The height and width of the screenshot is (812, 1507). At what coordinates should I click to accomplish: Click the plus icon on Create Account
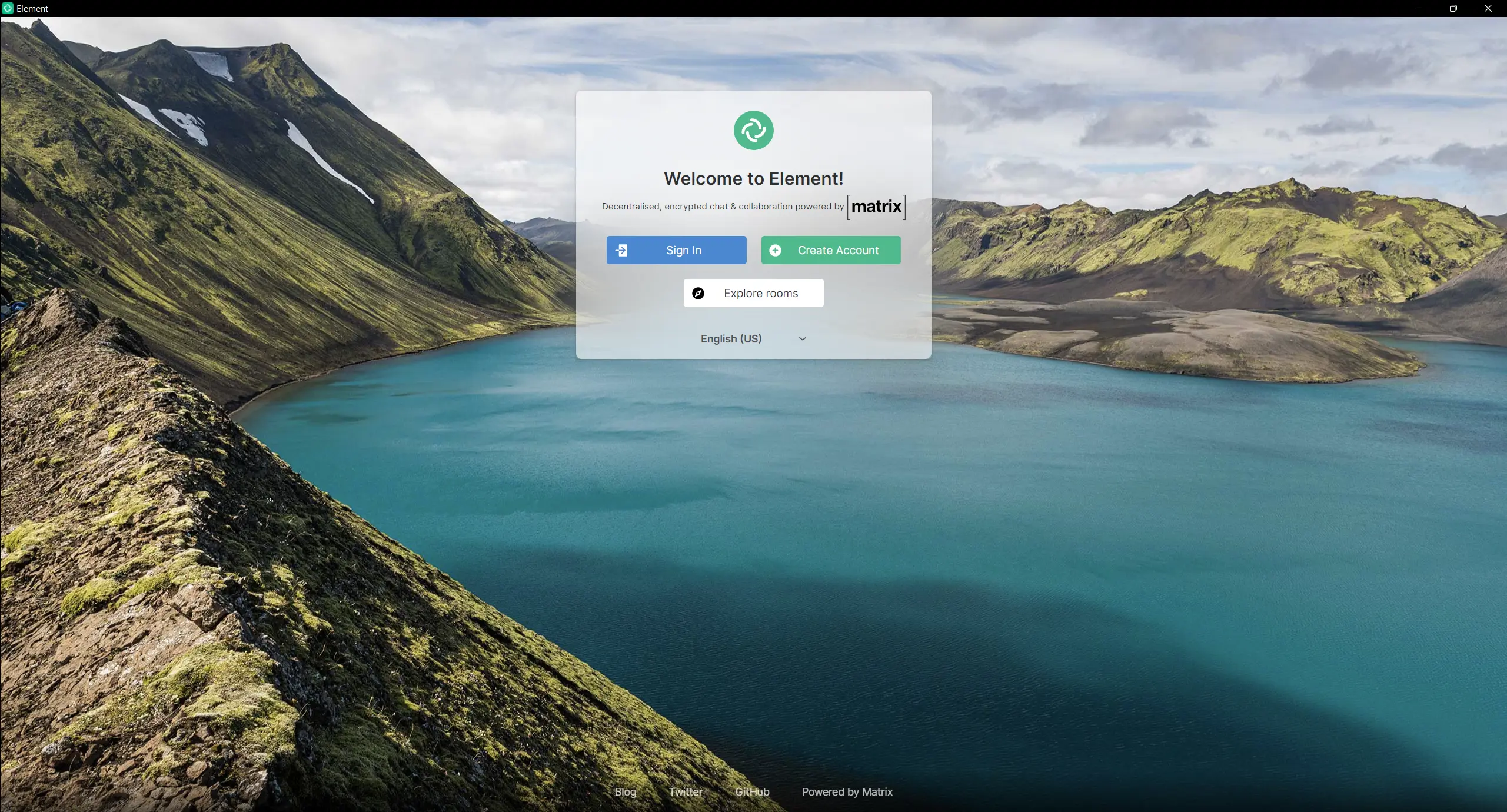pos(775,249)
